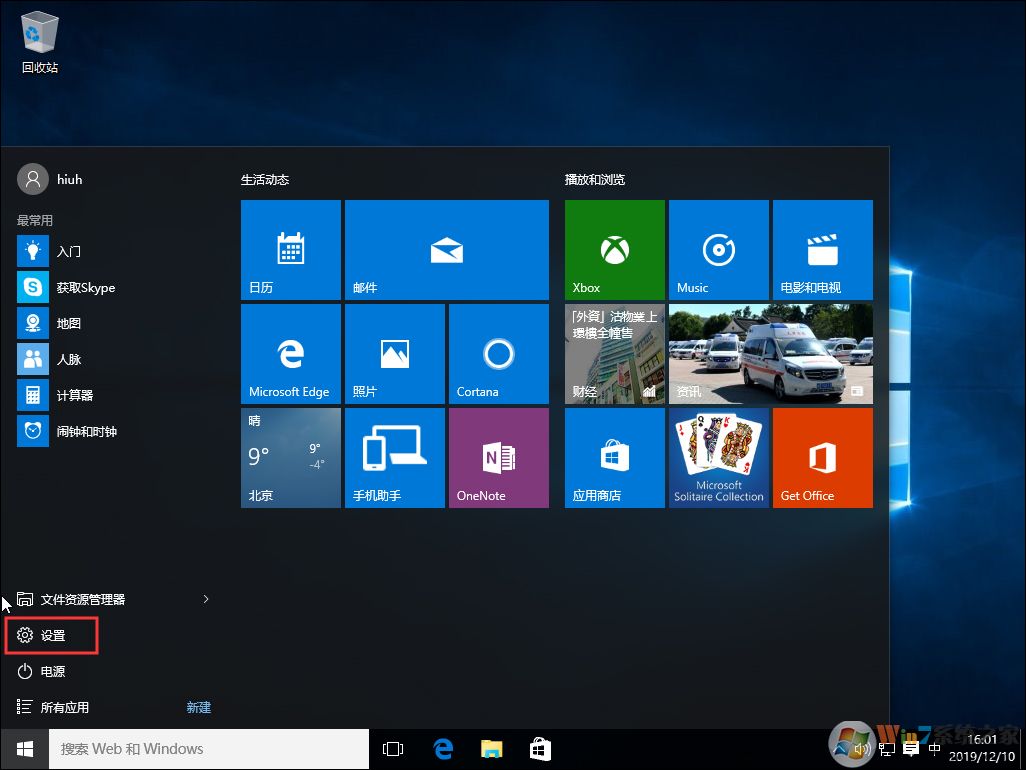The width and height of the screenshot is (1026, 770).
Task: Open the volume control in system tray
Action: pyautogui.click(x=862, y=748)
